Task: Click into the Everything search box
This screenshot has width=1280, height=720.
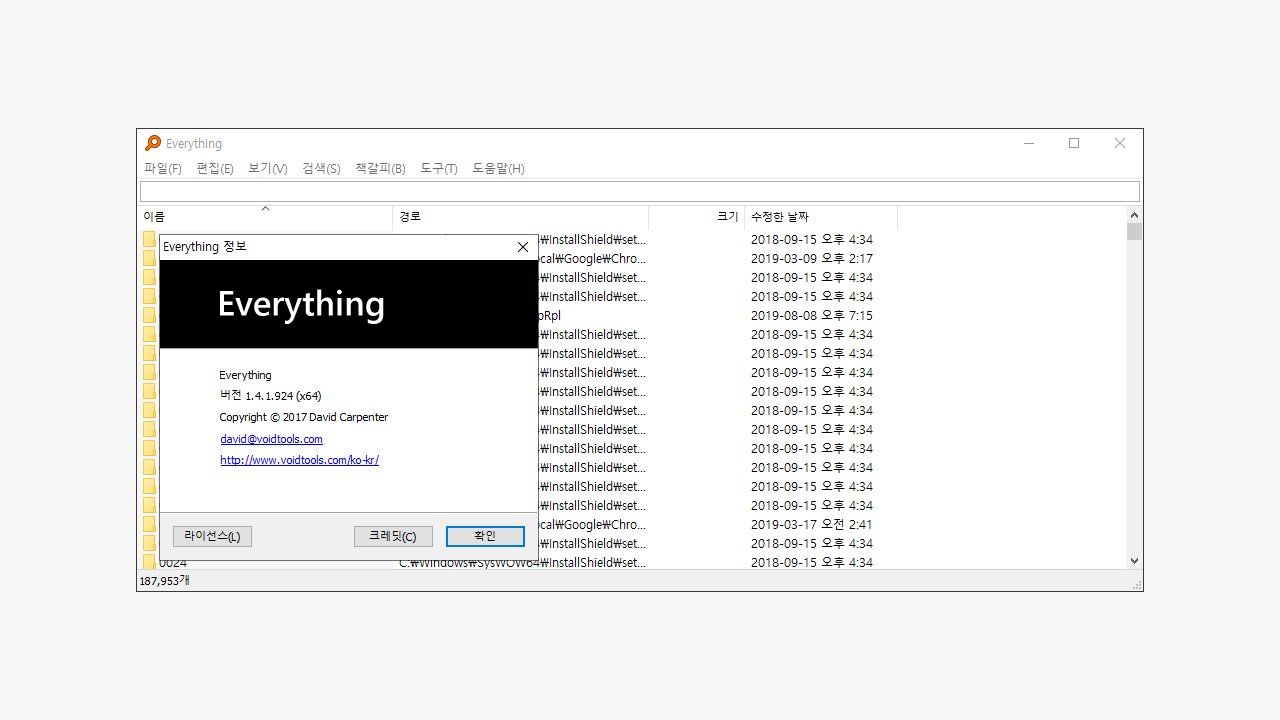Action: point(640,192)
